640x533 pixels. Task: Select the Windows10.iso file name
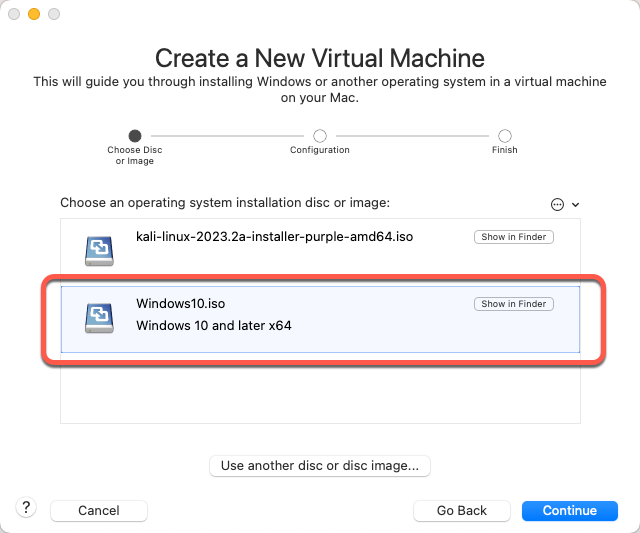pyautogui.click(x=180, y=304)
